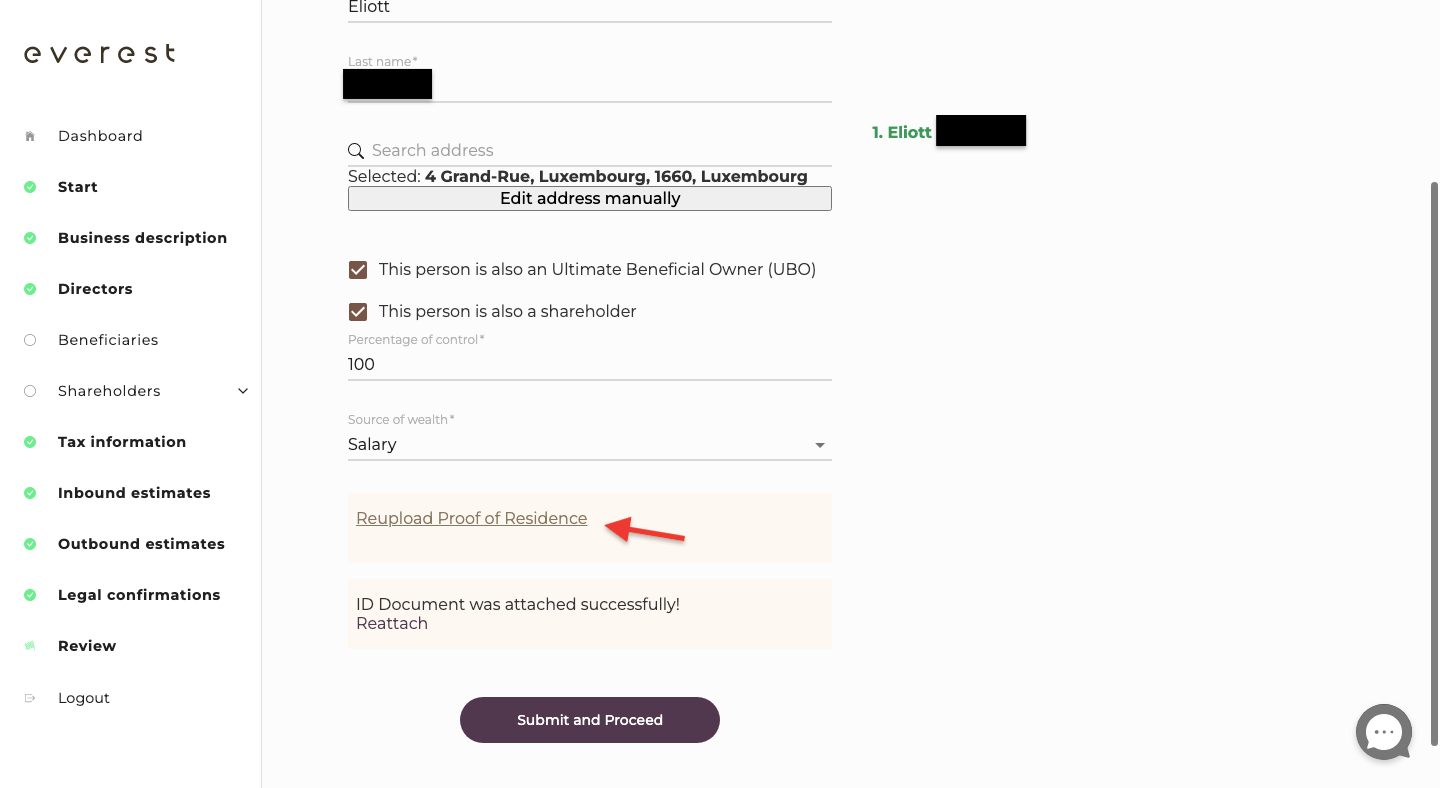This screenshot has width=1440, height=788.
Task: Click the Dashboard home icon
Action: pyautogui.click(x=30, y=135)
